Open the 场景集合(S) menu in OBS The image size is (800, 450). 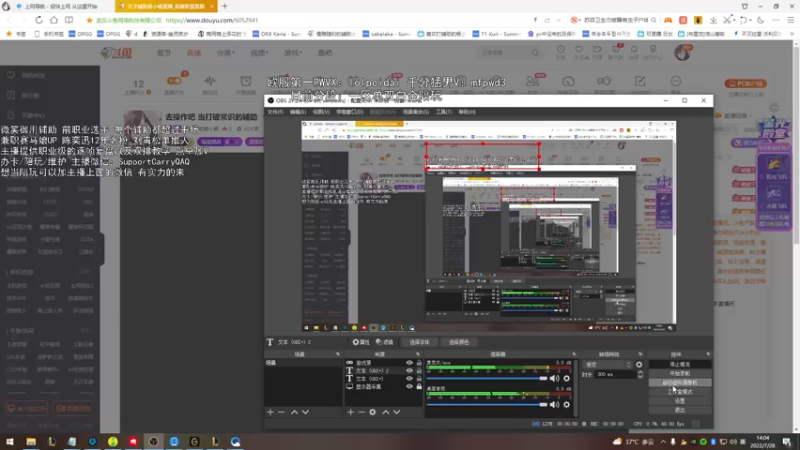[x=416, y=112]
